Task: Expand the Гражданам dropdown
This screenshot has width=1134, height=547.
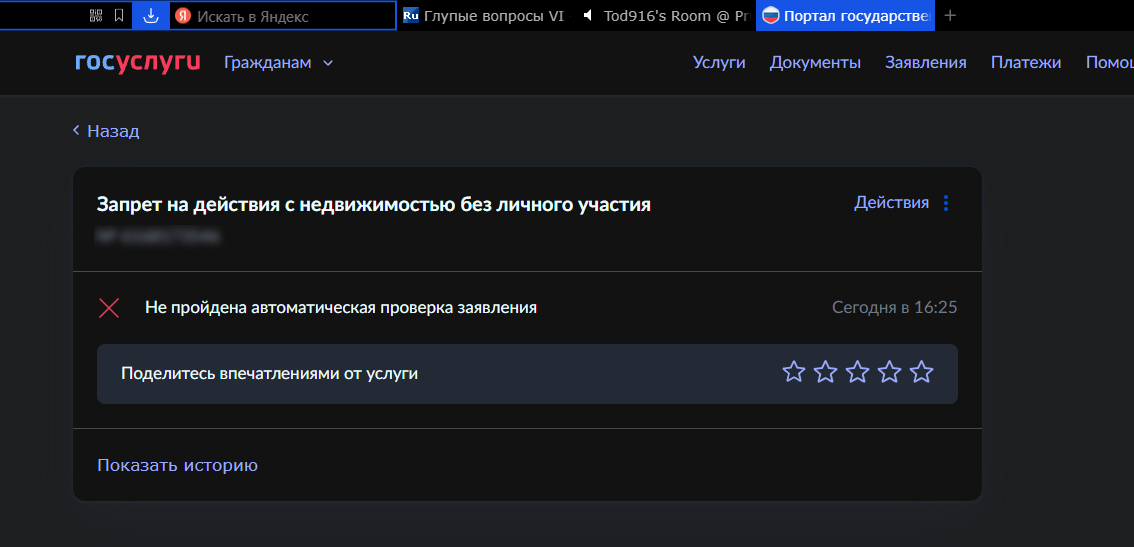Action: [278, 62]
